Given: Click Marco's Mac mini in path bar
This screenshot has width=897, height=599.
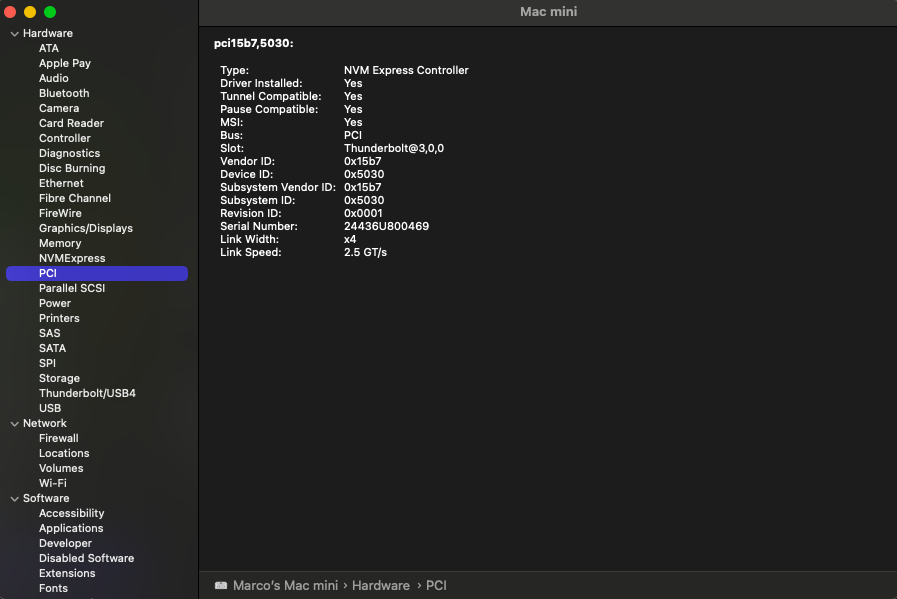Looking at the screenshot, I should (x=285, y=585).
